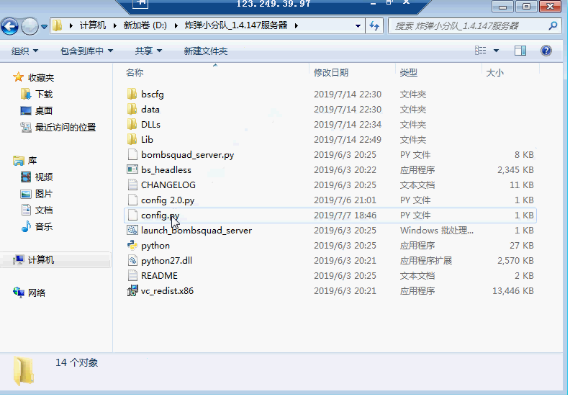Open Help with the question mark icon
Screen dimensions: 568x395
(x=546, y=50)
